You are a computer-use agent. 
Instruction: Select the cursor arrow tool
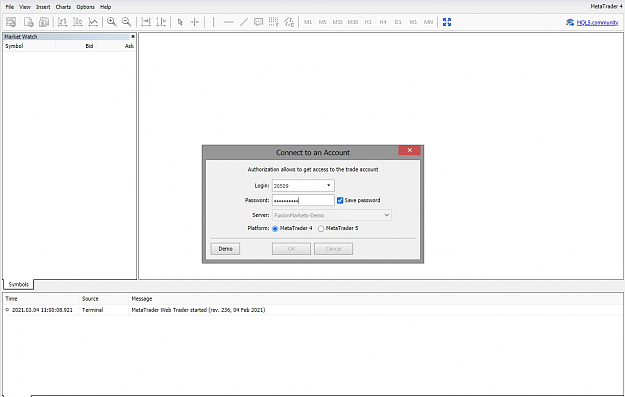click(180, 22)
